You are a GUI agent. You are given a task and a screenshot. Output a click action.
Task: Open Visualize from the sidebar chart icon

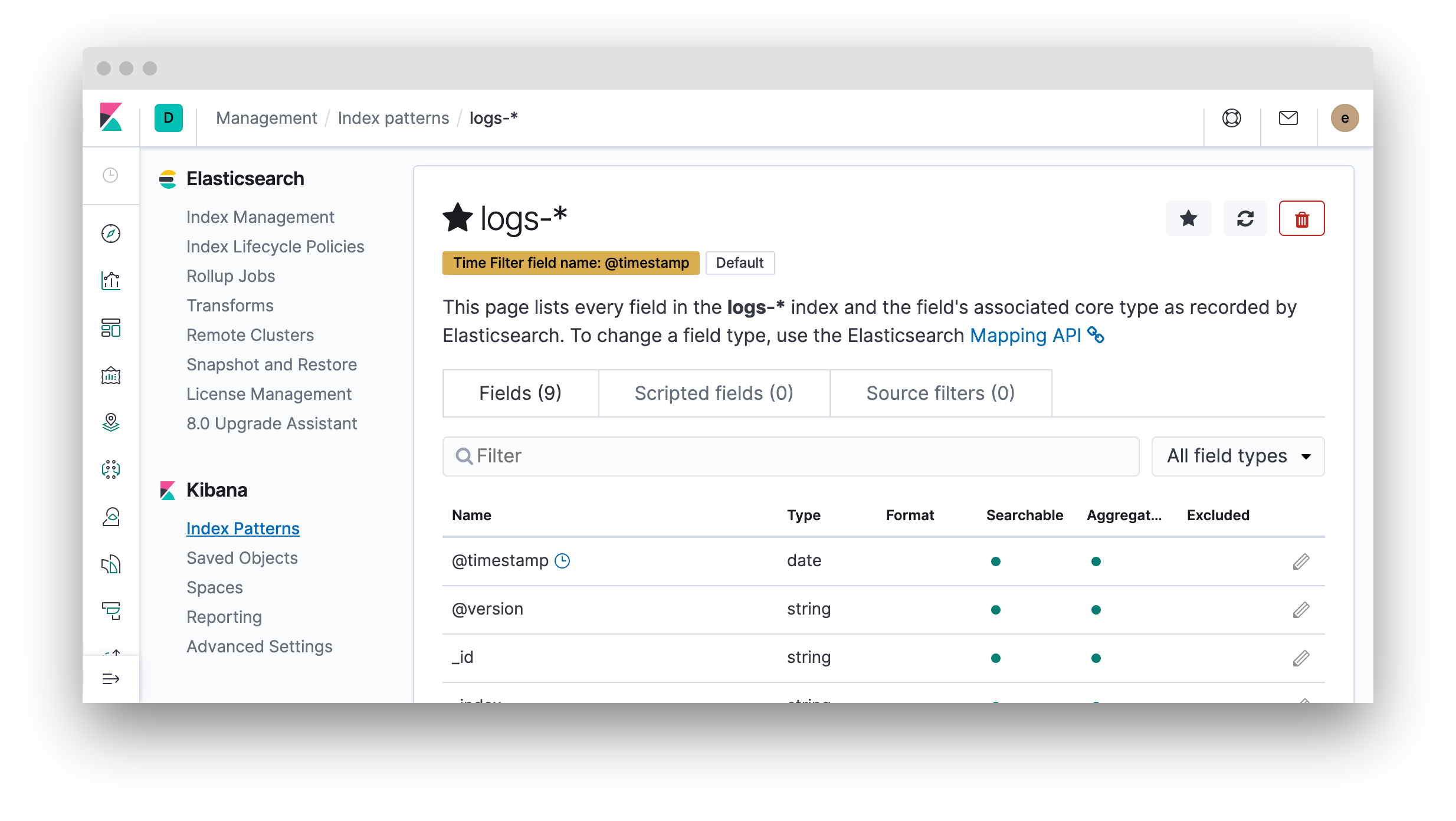point(111,281)
